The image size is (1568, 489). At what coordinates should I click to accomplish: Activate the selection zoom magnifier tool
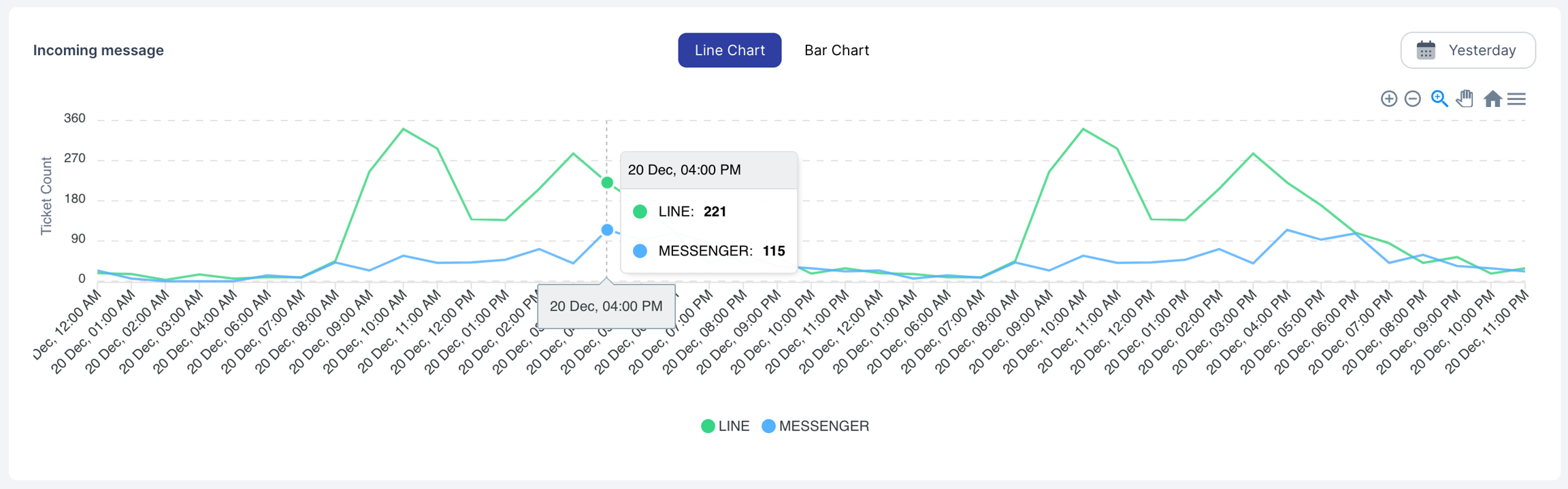[x=1439, y=99]
